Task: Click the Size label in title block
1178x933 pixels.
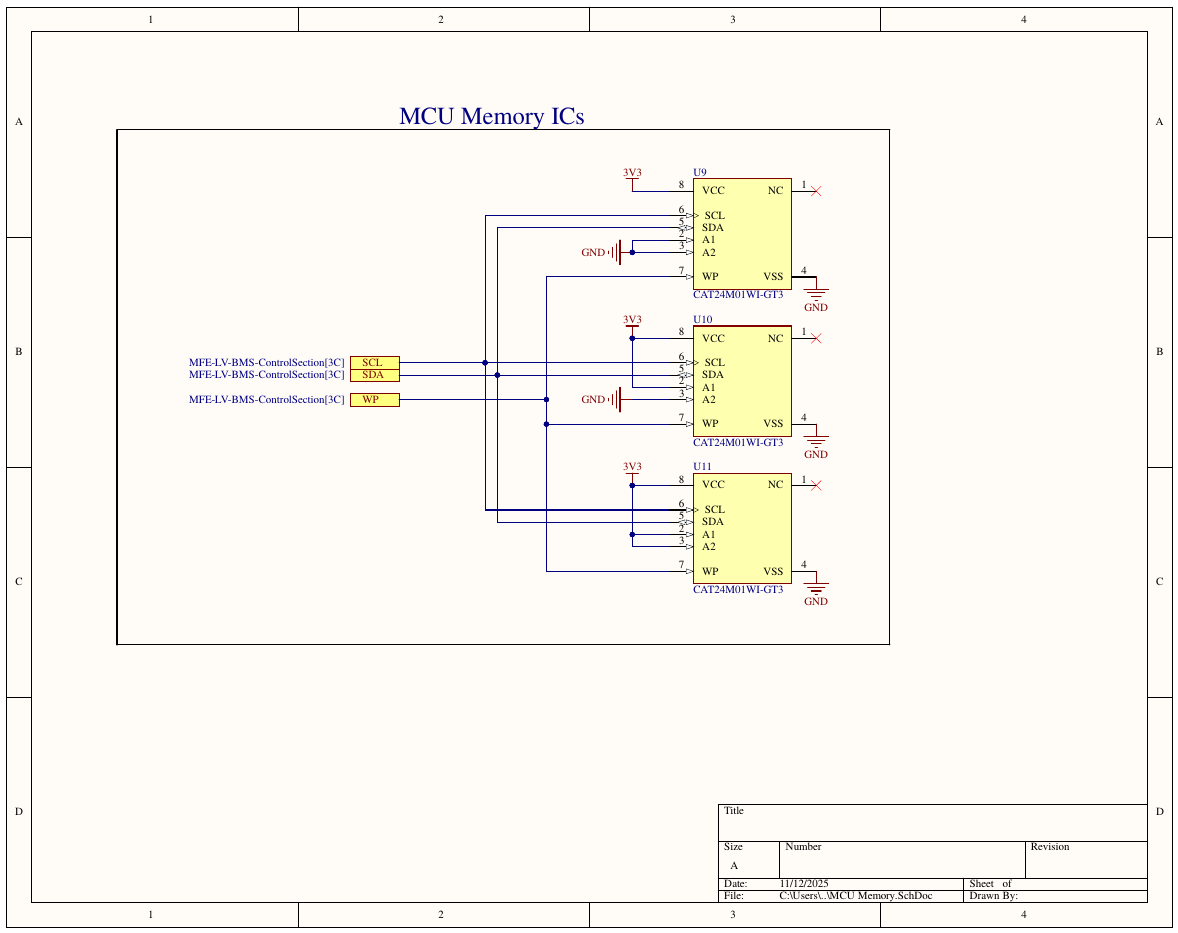Action: pos(733,847)
